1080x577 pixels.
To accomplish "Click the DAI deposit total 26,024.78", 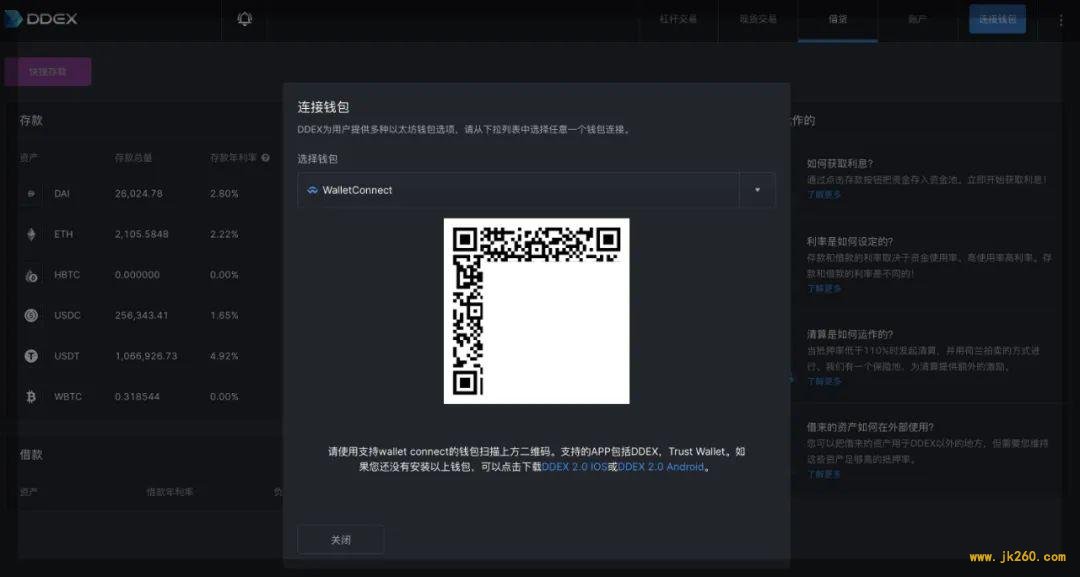I will (138, 194).
